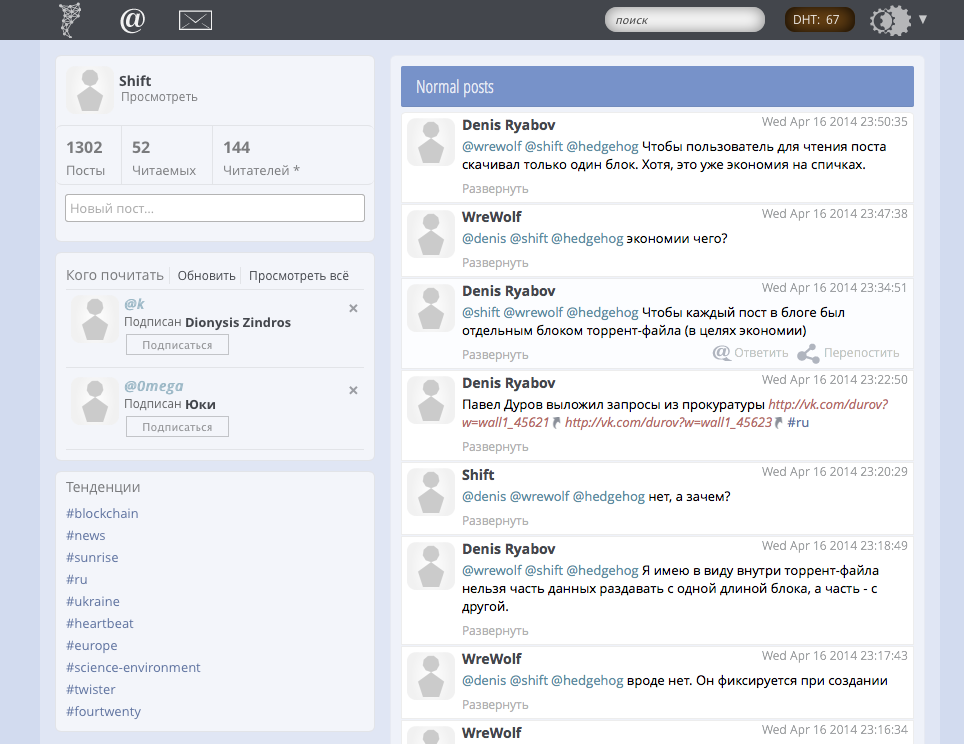
Task: Open the 52 Читаемых following list
Action: (x=164, y=158)
